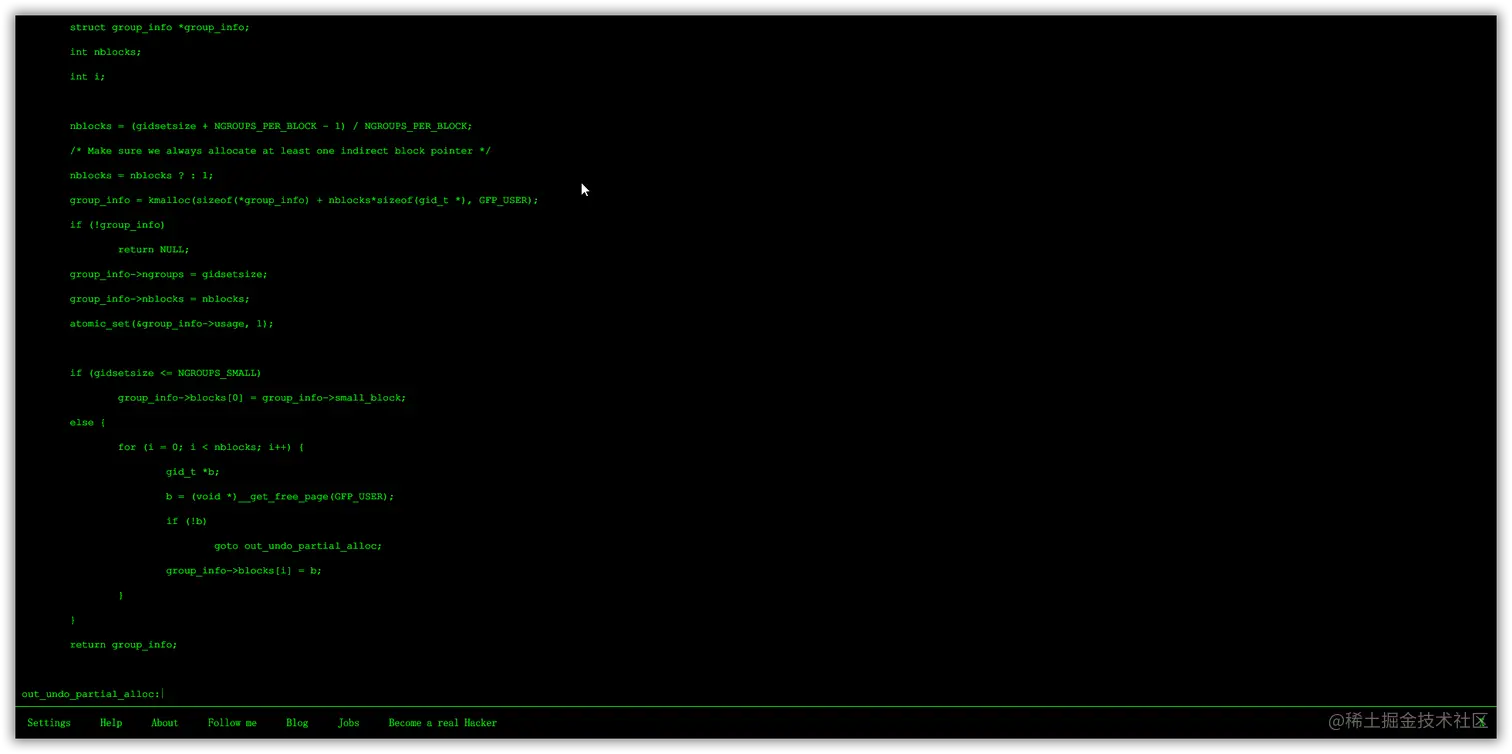Click the 'return NULL;' line
This screenshot has height=754, width=1512.
[x=153, y=250]
